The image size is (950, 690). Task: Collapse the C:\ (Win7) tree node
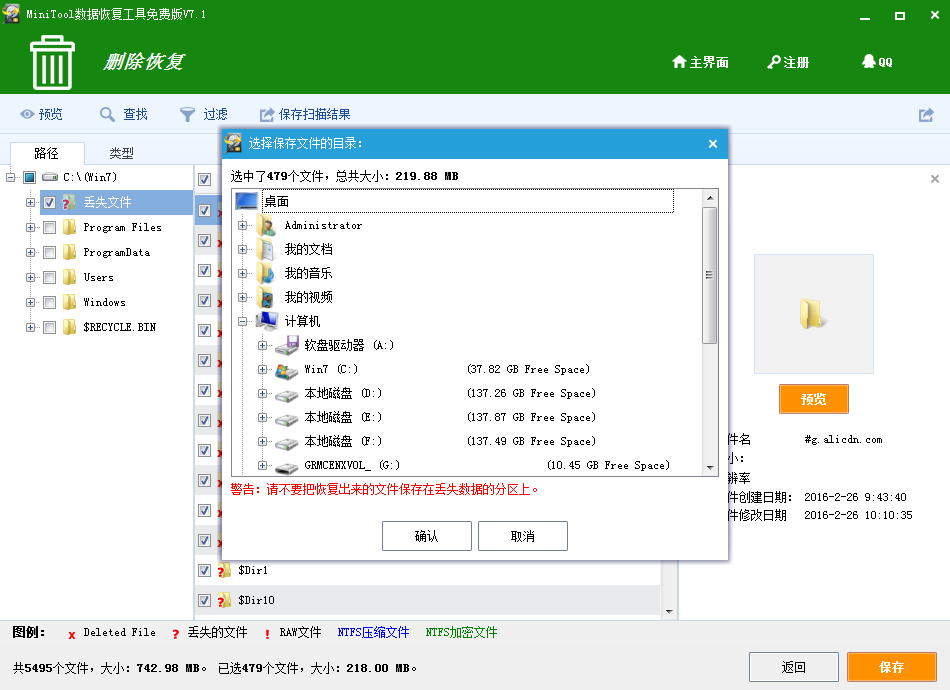tap(10, 177)
